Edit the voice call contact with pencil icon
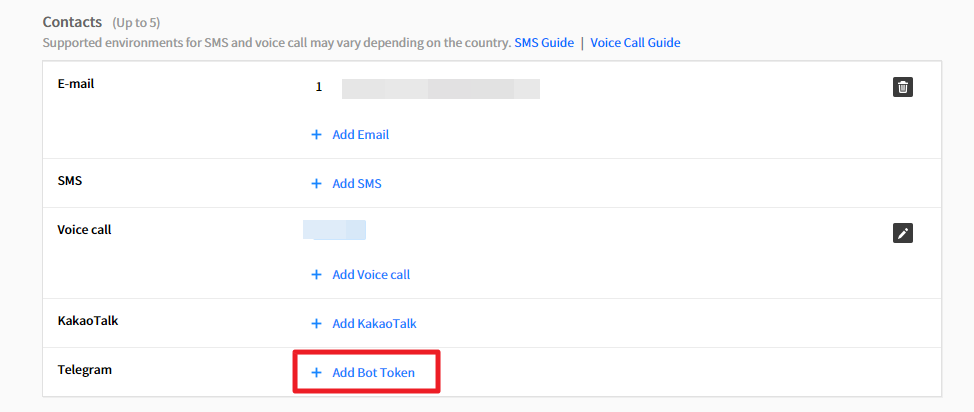This screenshot has width=974, height=412. pos(903,233)
